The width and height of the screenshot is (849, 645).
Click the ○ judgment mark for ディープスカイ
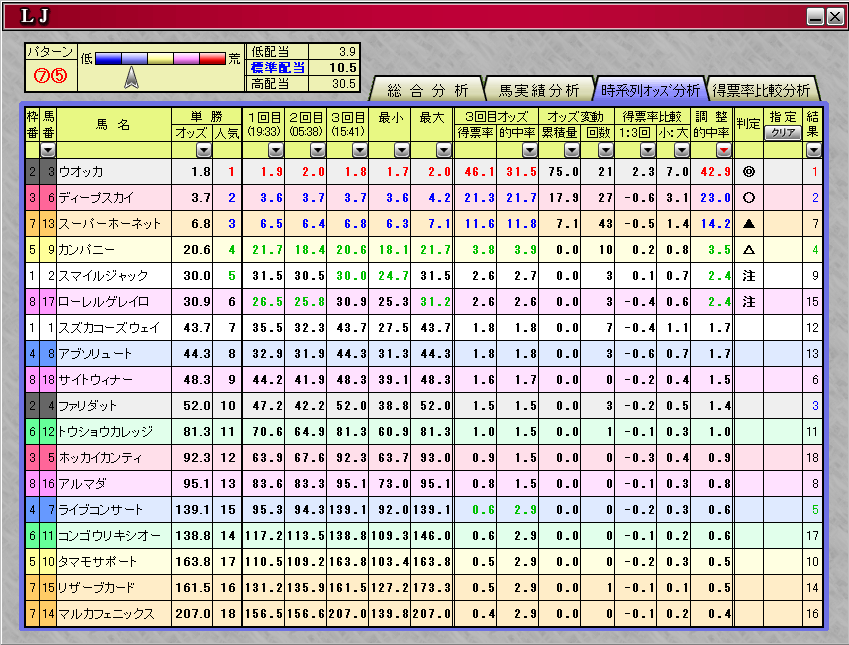click(749, 198)
